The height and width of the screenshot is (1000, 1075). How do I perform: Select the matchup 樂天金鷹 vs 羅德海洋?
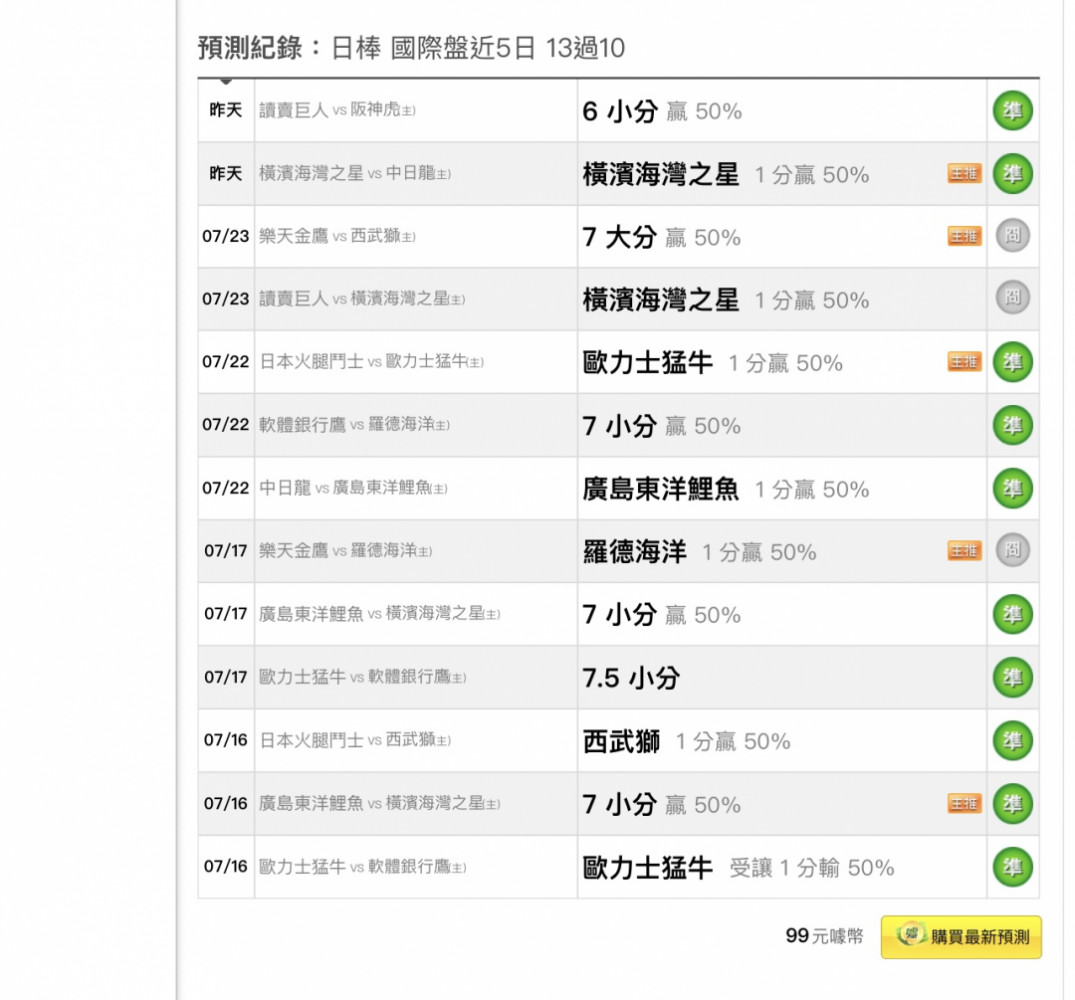tap(346, 550)
